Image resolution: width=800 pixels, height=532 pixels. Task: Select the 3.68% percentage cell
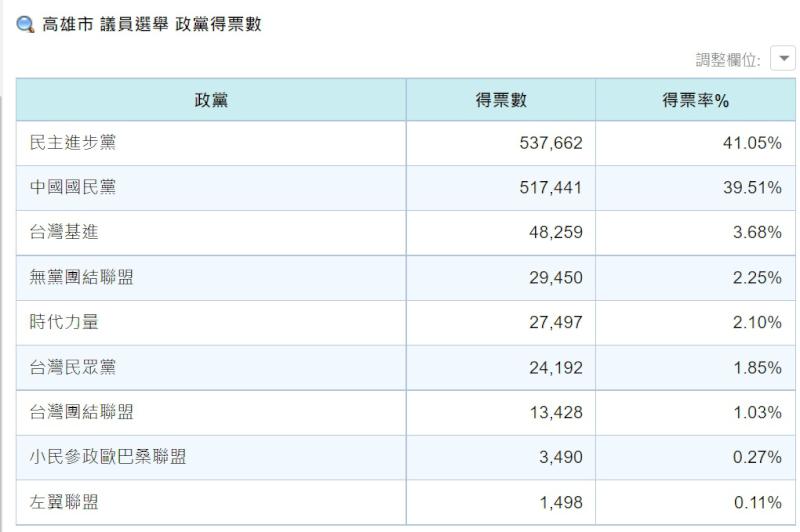click(755, 233)
